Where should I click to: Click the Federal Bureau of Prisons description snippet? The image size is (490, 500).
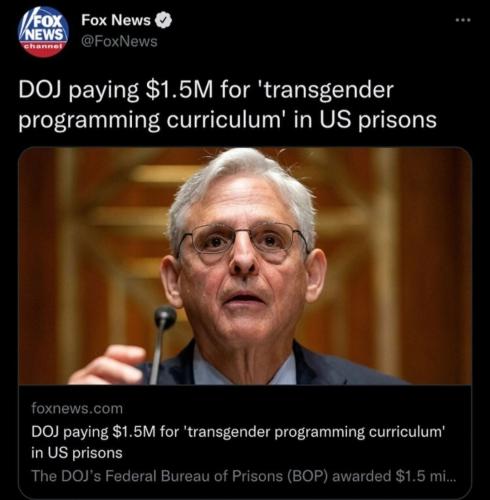coord(243,476)
